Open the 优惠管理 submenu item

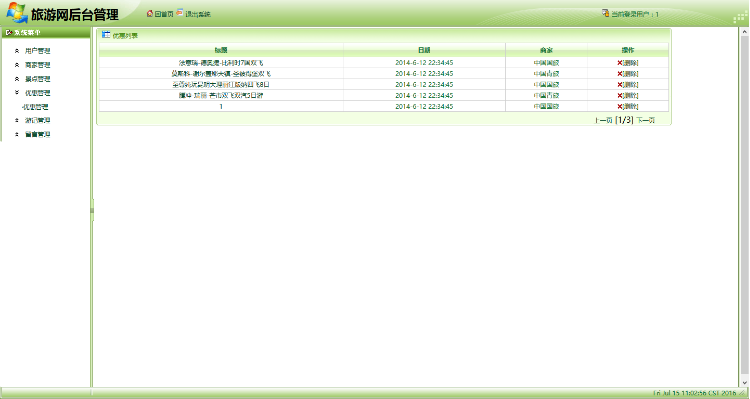coord(35,107)
